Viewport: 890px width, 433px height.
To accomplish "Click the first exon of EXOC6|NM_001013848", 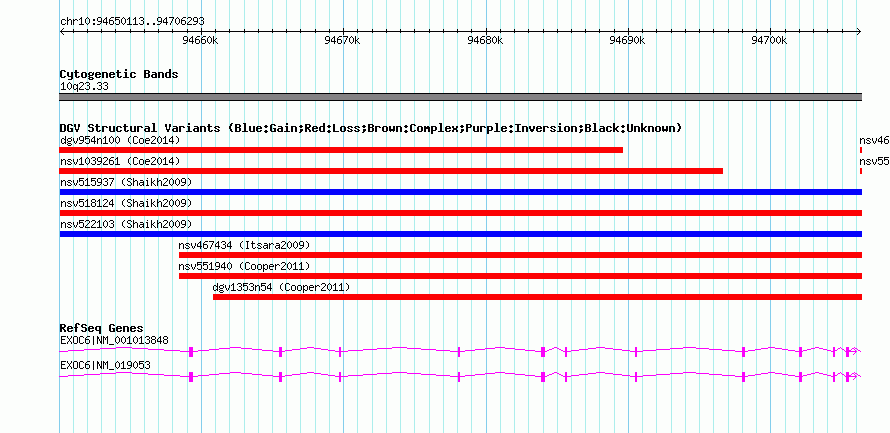I will pos(191,352).
